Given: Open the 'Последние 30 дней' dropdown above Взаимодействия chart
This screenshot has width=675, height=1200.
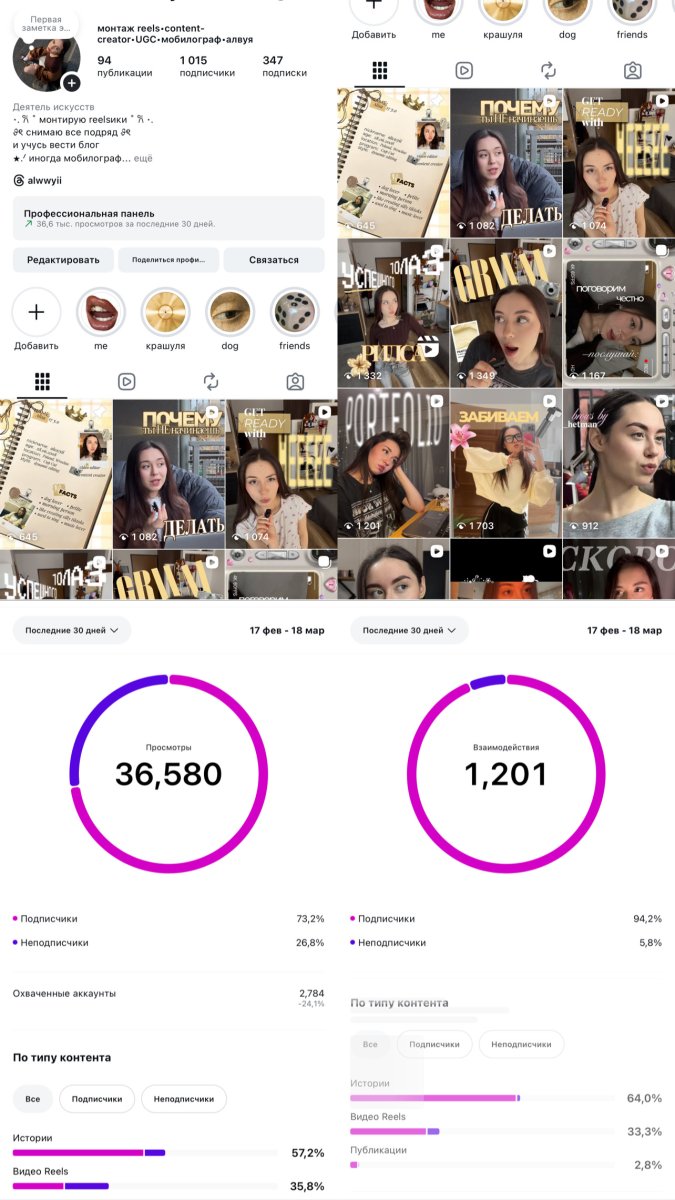Looking at the screenshot, I should pos(409,630).
